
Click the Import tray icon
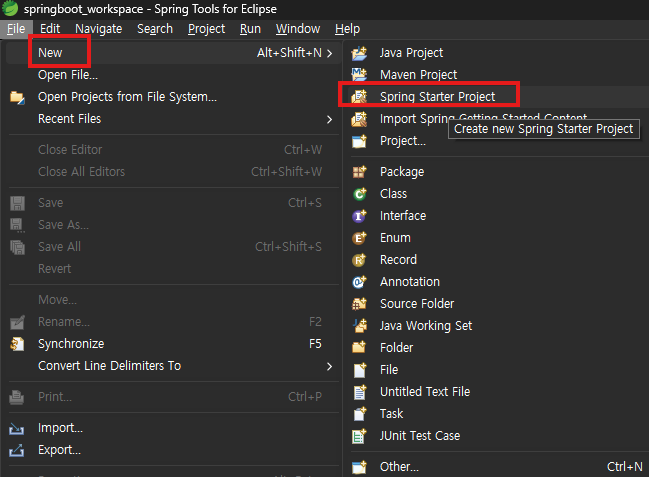[x=17, y=429]
